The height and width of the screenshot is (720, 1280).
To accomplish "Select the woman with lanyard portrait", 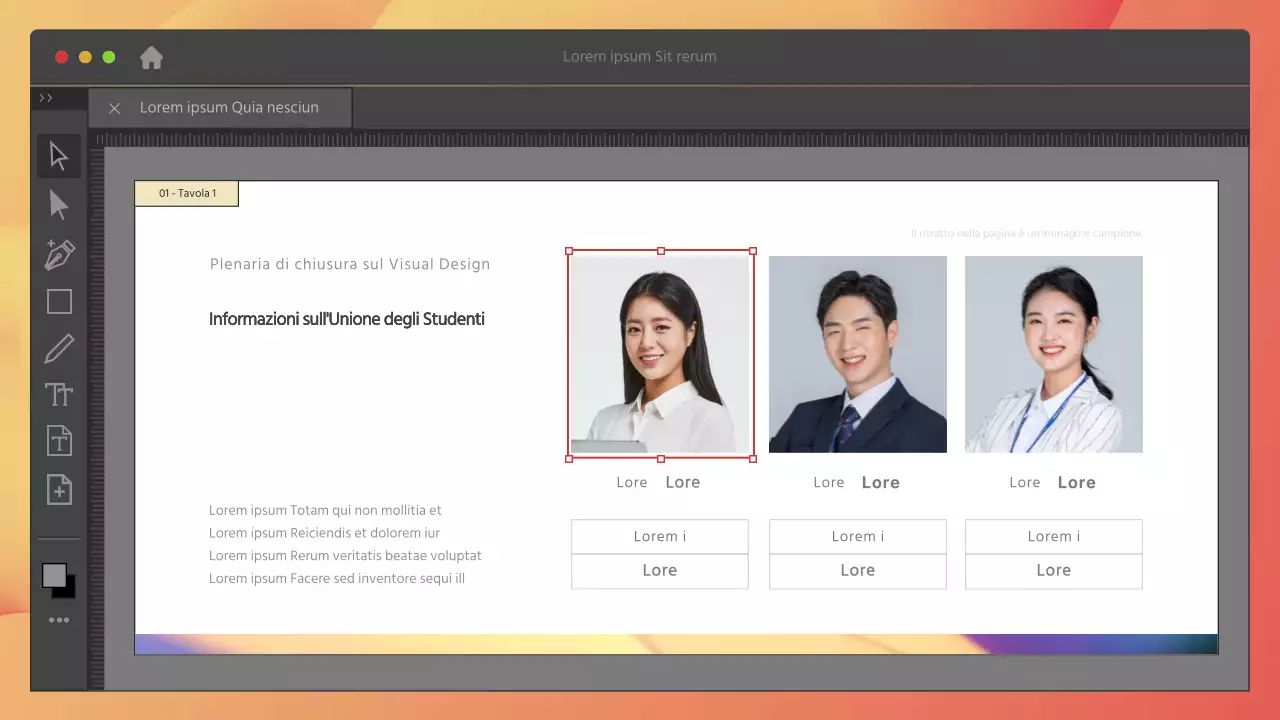I will coord(1053,354).
